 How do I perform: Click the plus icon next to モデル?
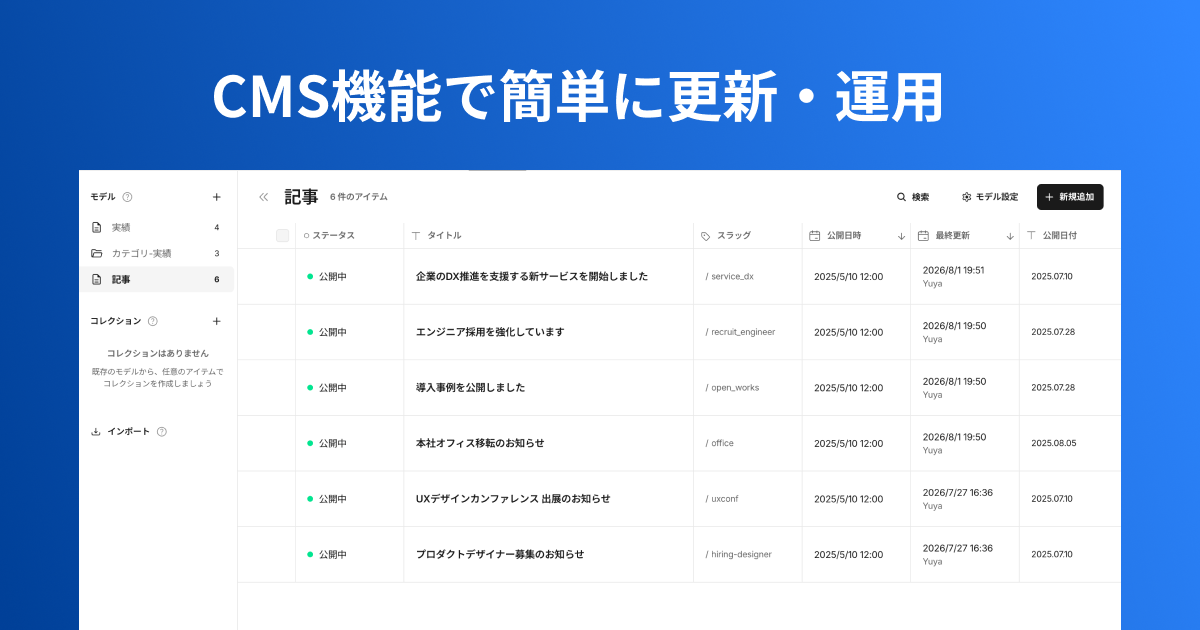(216, 197)
